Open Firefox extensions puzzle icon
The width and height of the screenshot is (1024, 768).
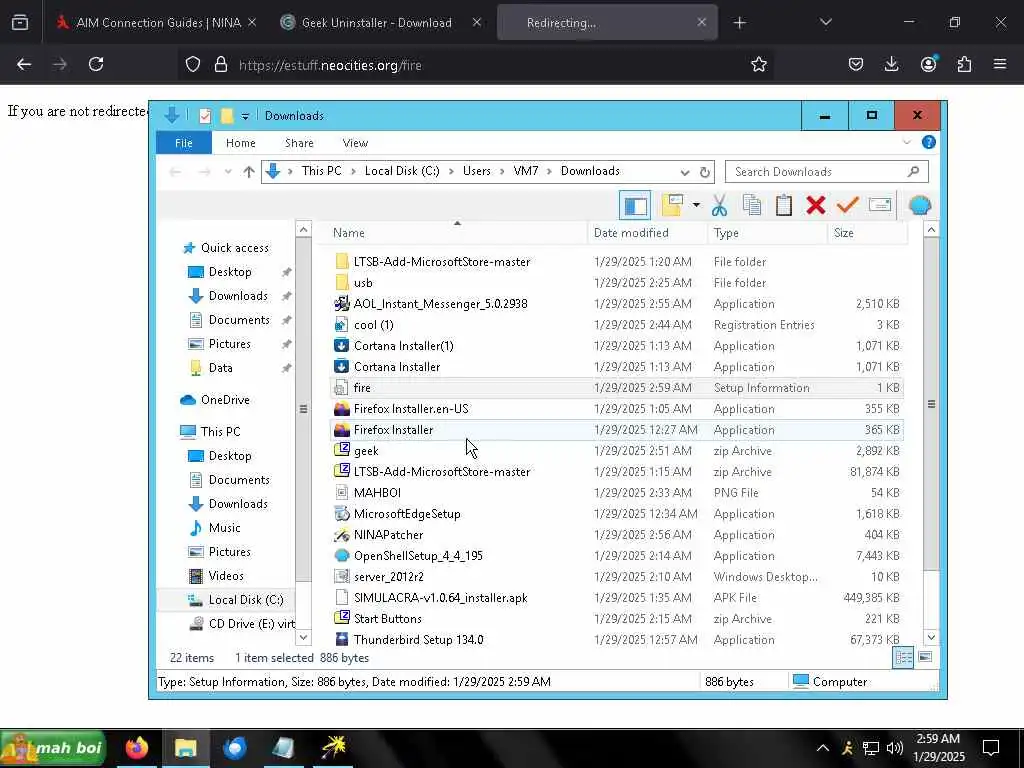click(x=964, y=64)
